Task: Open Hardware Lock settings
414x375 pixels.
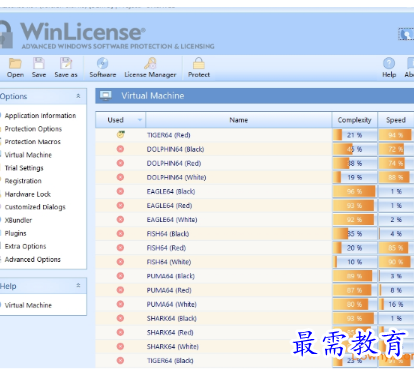Action: tap(28, 194)
